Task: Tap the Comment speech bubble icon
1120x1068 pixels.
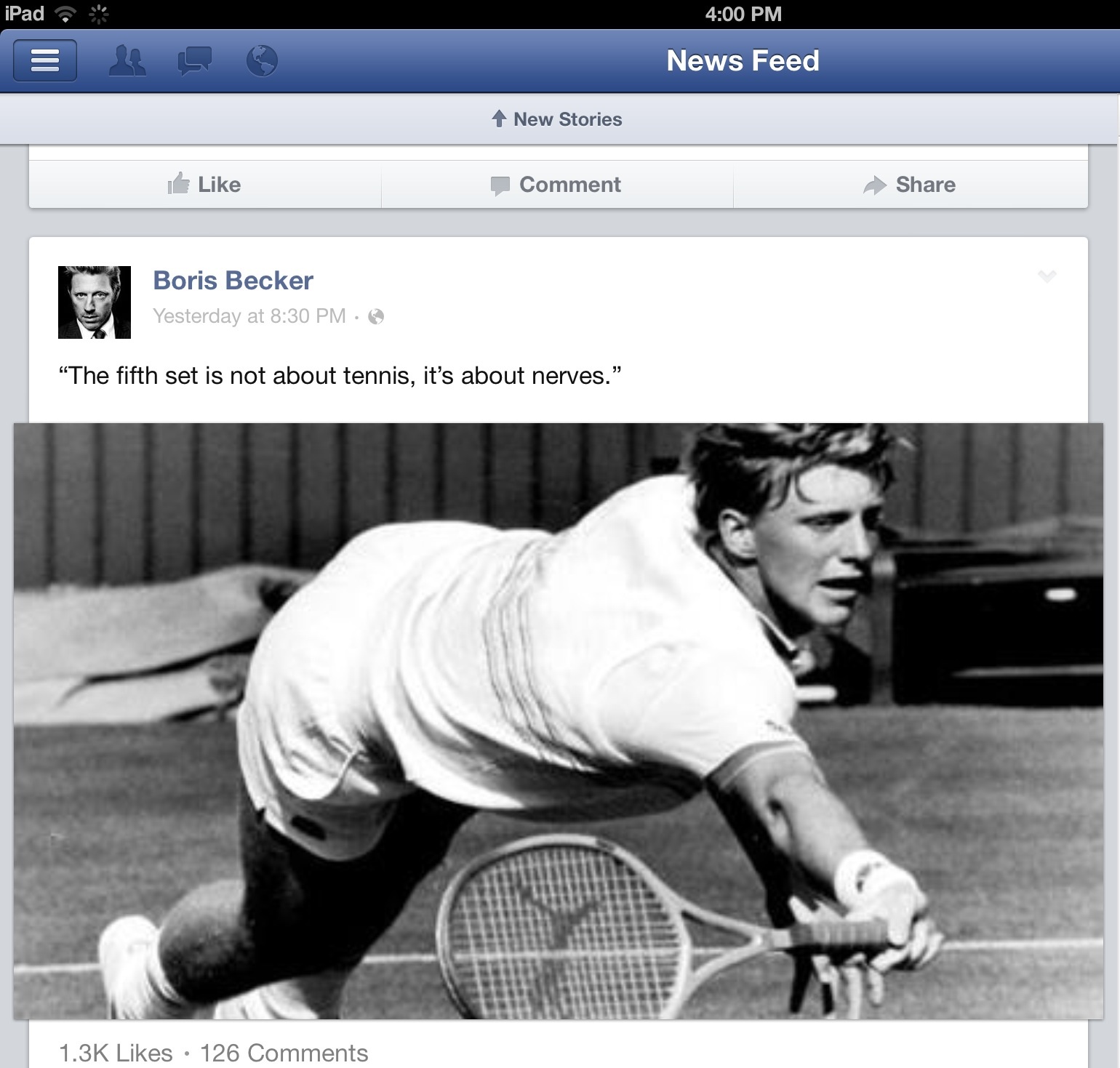Action: click(500, 185)
